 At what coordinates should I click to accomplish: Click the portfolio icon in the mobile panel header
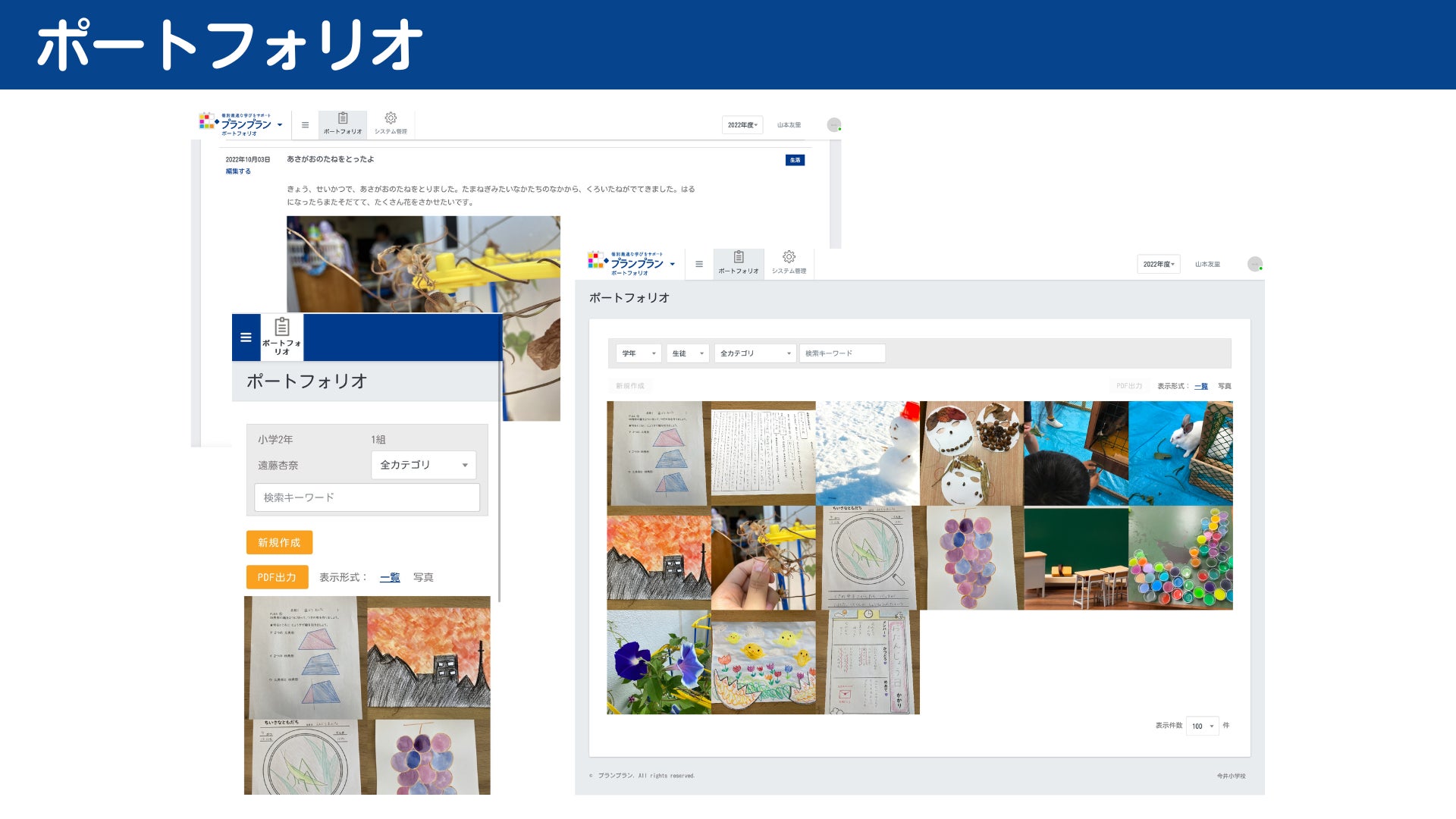[282, 336]
